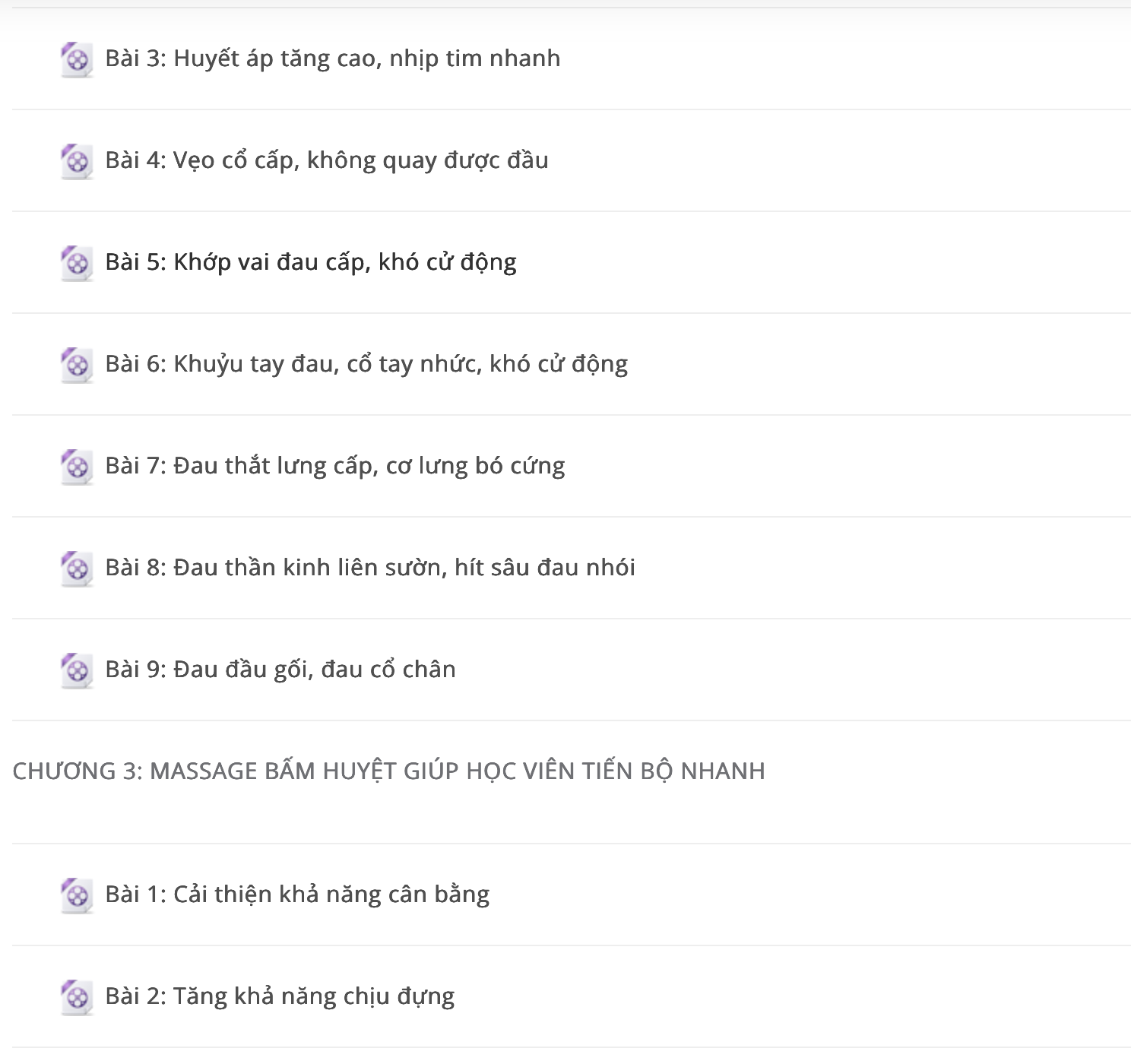Click video icon beside Bài 1 Cải thiện
This screenshot has height=1064, width=1131.
point(77,895)
